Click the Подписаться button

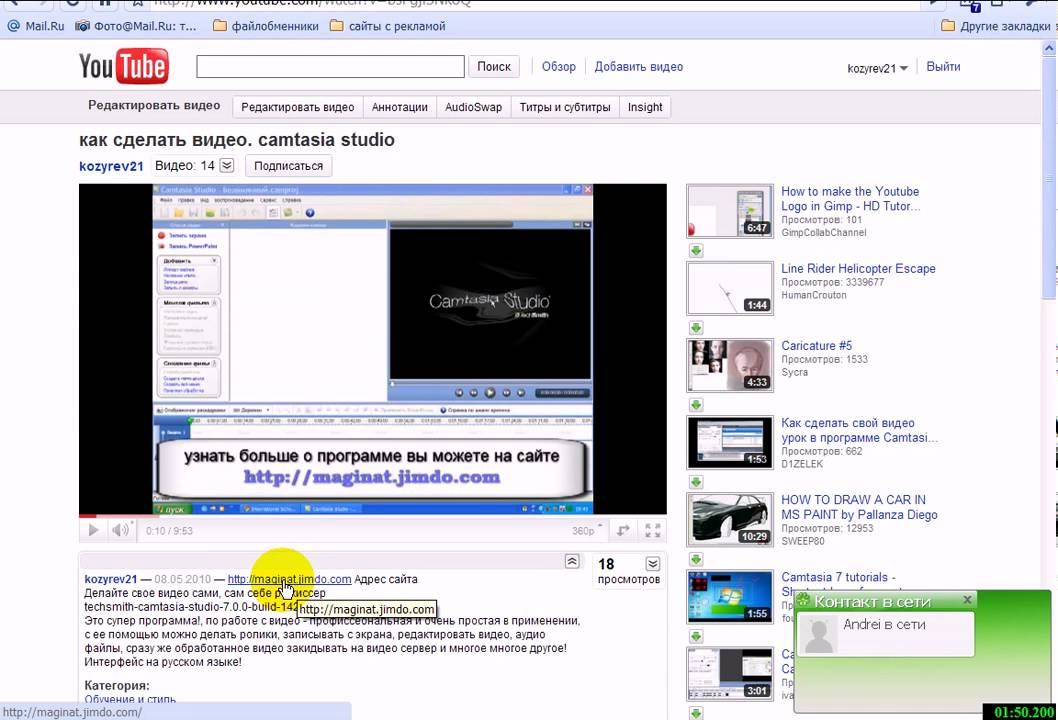tap(288, 166)
